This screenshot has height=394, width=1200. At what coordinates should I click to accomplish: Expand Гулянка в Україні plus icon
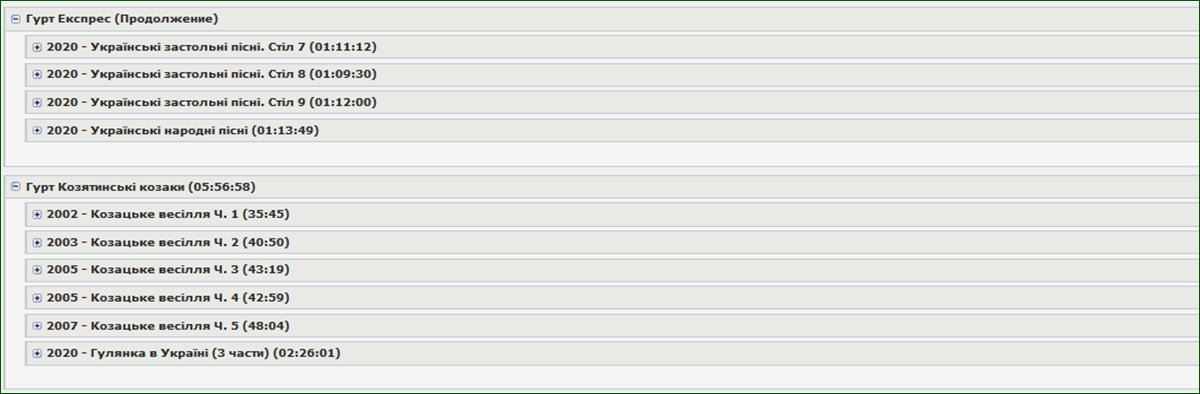[x=37, y=354]
